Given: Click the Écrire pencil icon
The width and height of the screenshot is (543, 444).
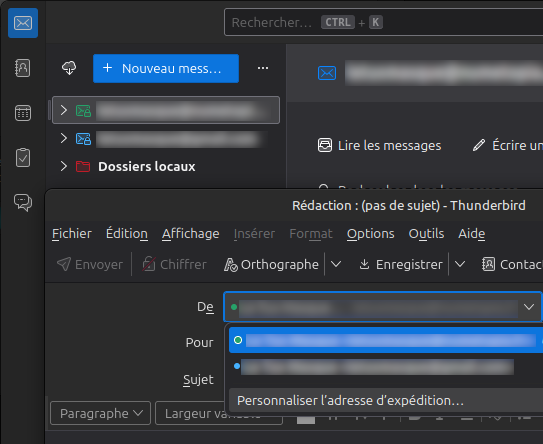Looking at the screenshot, I should tap(479, 145).
